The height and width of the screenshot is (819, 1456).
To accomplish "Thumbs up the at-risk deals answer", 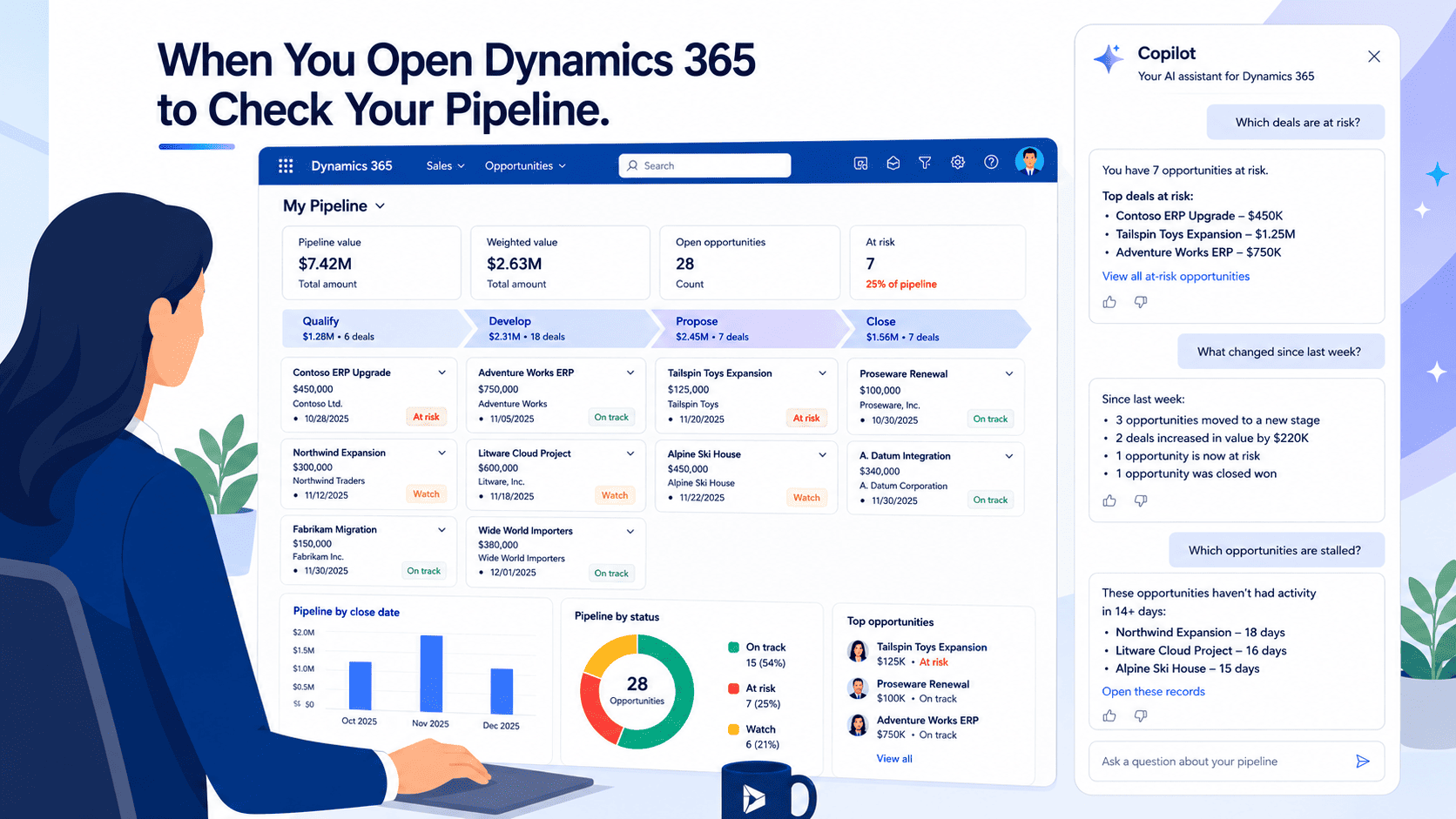I will tap(1109, 302).
